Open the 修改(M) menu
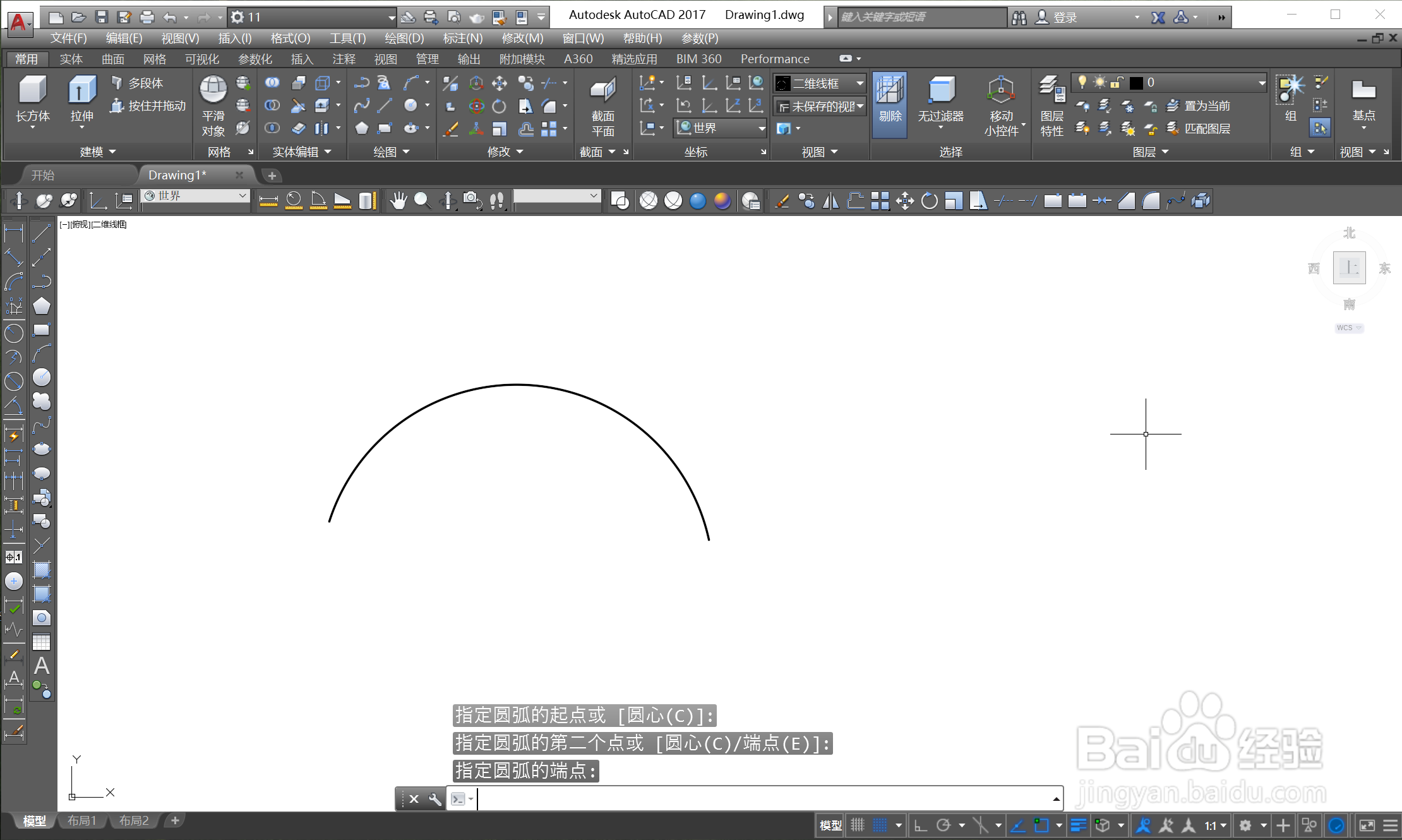Image resolution: width=1402 pixels, height=840 pixels. click(522, 39)
